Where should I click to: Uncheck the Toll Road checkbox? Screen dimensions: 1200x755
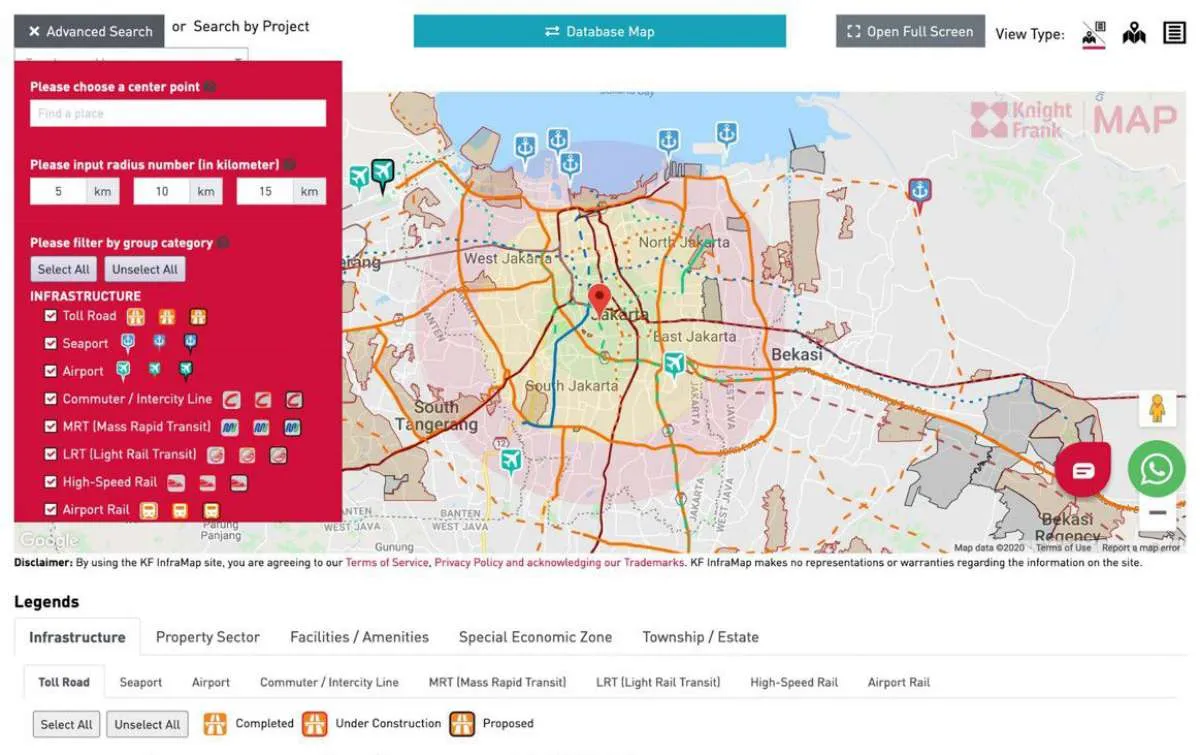tap(51, 316)
